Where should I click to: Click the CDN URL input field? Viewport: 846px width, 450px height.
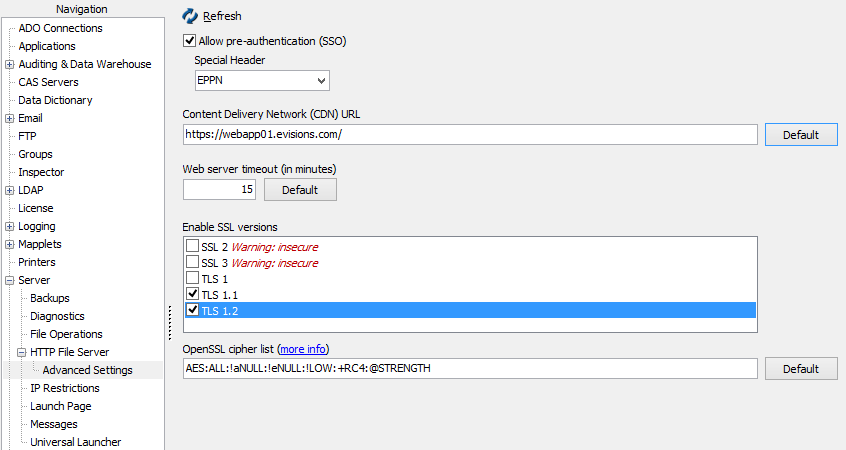pos(470,134)
